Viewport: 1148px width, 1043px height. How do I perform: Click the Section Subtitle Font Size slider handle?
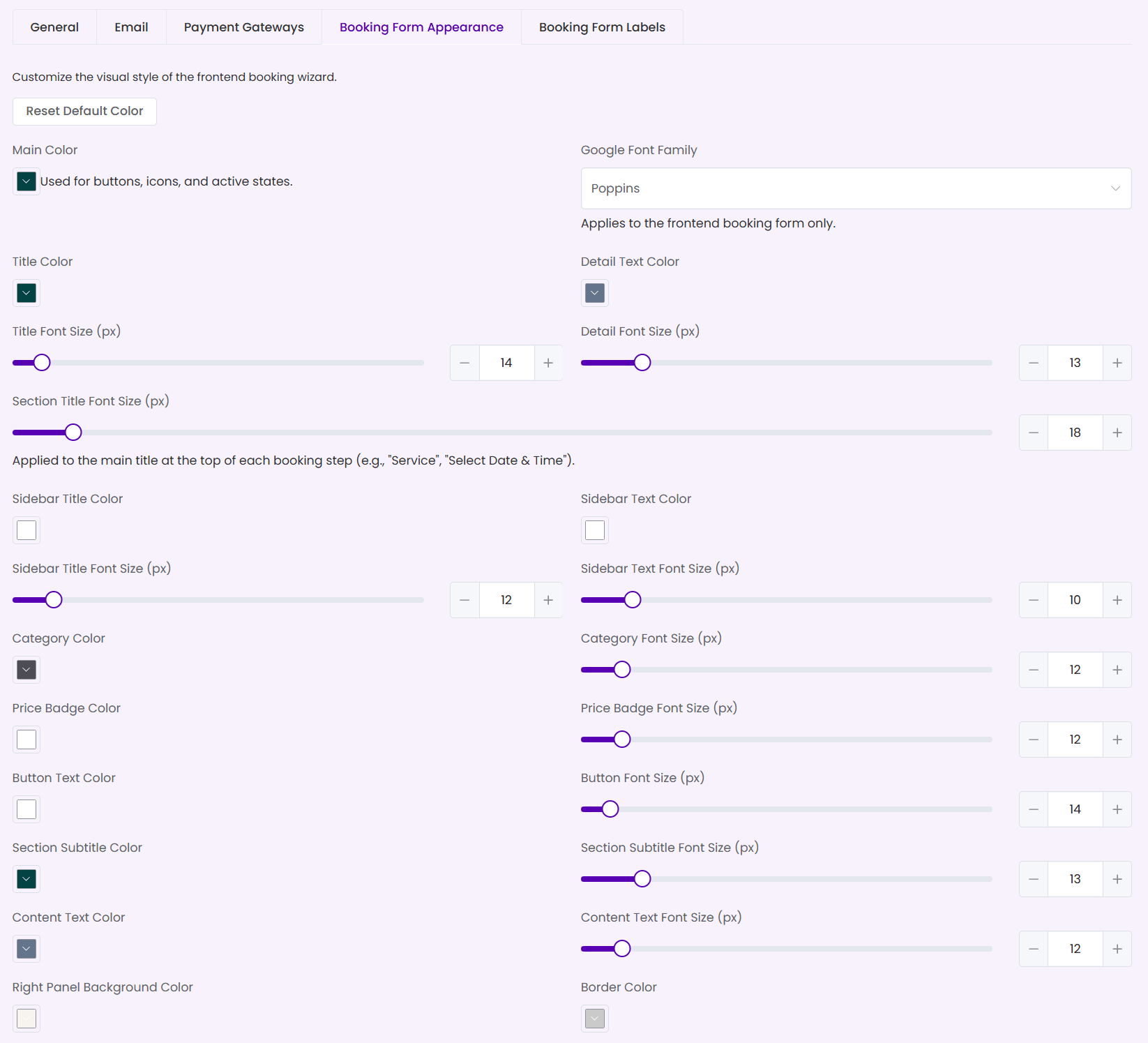642,879
